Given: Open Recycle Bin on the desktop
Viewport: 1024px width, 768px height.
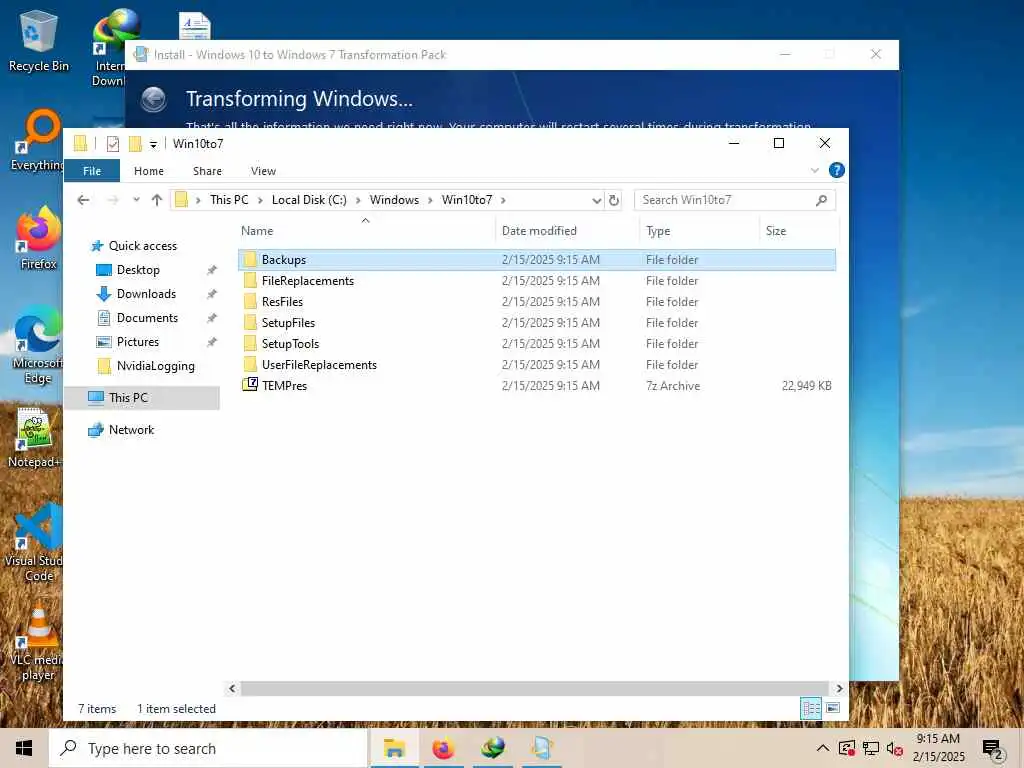Looking at the screenshot, I should [x=39, y=41].
